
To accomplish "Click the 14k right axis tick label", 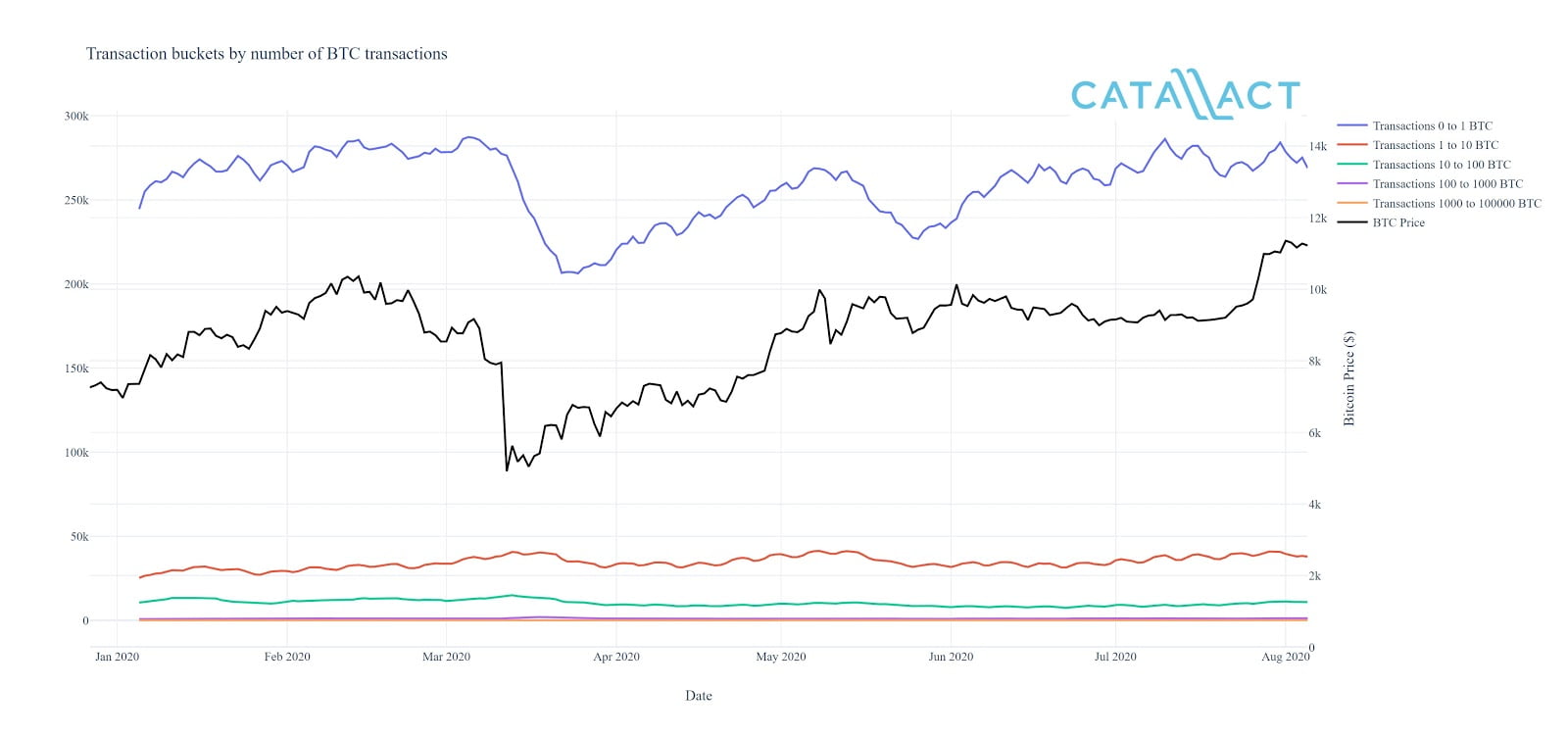I will click(x=1318, y=147).
